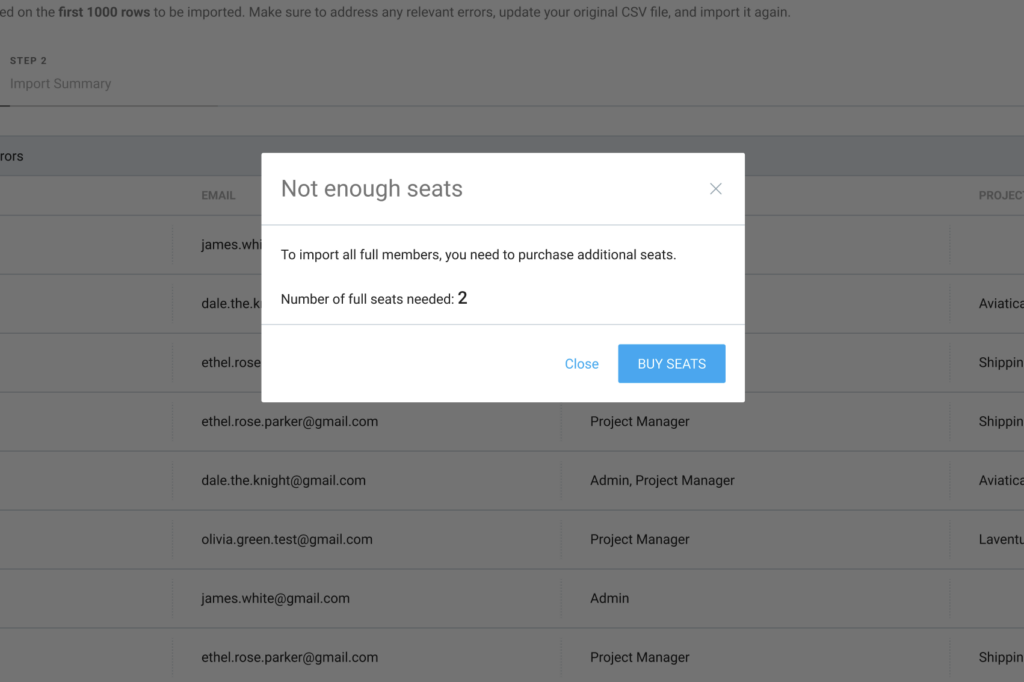Image resolution: width=1024 pixels, height=682 pixels.
Task: Click the seats needed number 2
Action: click(463, 298)
